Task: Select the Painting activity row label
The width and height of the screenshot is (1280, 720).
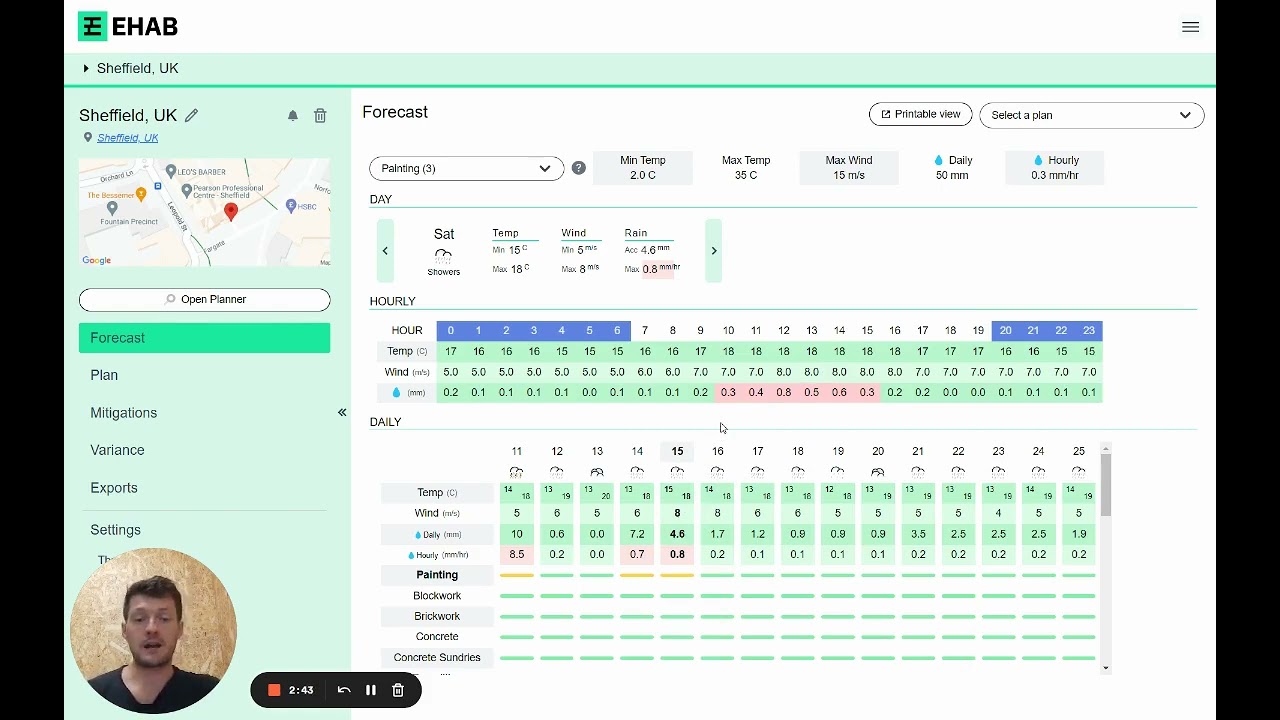Action: tap(437, 575)
